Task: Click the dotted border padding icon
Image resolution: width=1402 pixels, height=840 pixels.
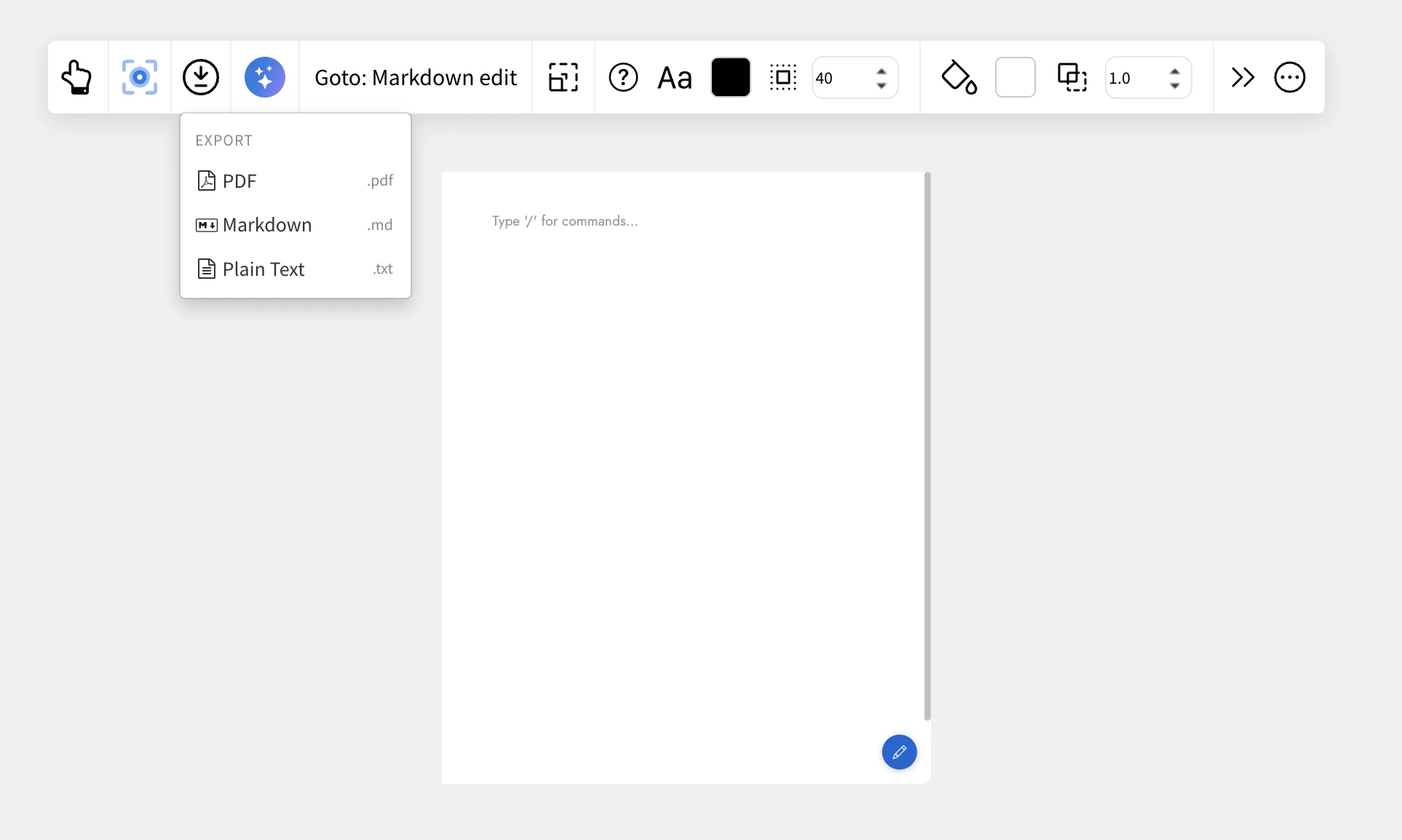Action: (783, 77)
